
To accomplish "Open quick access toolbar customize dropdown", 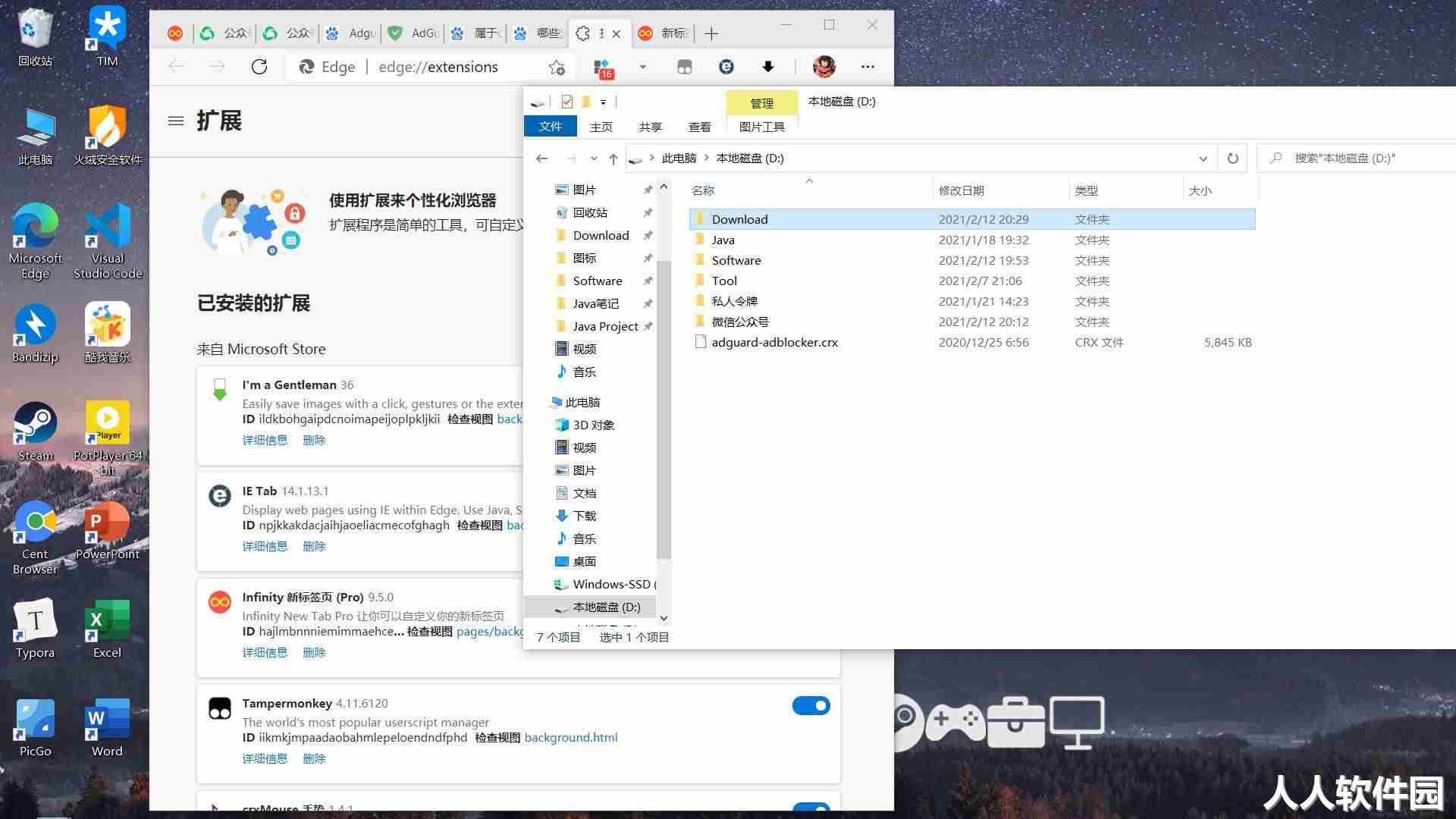I will pyautogui.click(x=603, y=102).
